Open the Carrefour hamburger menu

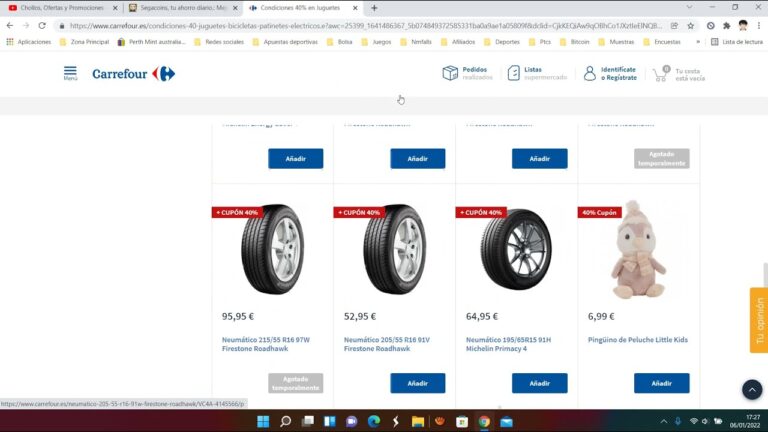pyautogui.click(x=70, y=73)
